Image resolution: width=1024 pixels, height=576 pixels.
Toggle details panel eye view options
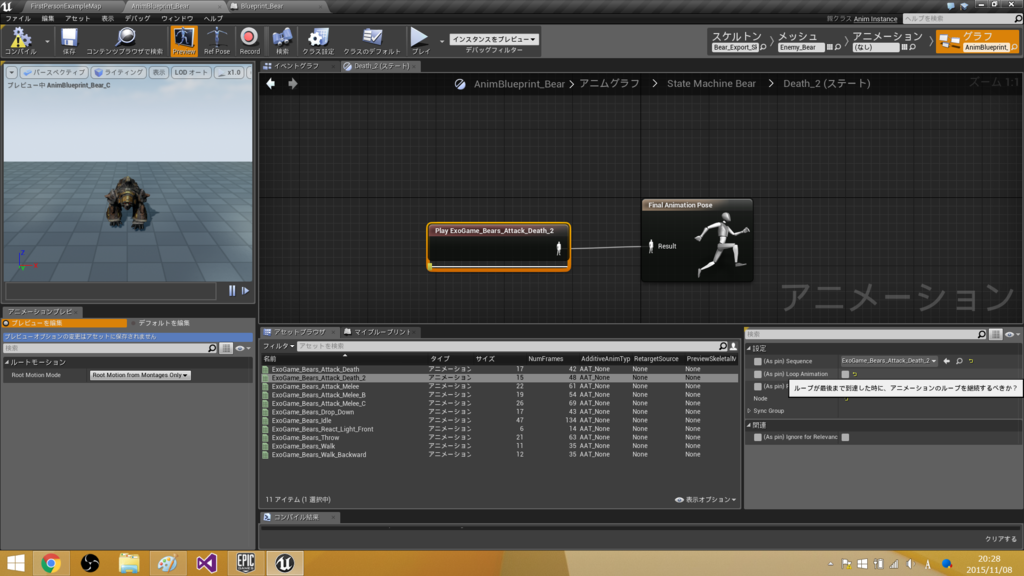coord(1012,334)
